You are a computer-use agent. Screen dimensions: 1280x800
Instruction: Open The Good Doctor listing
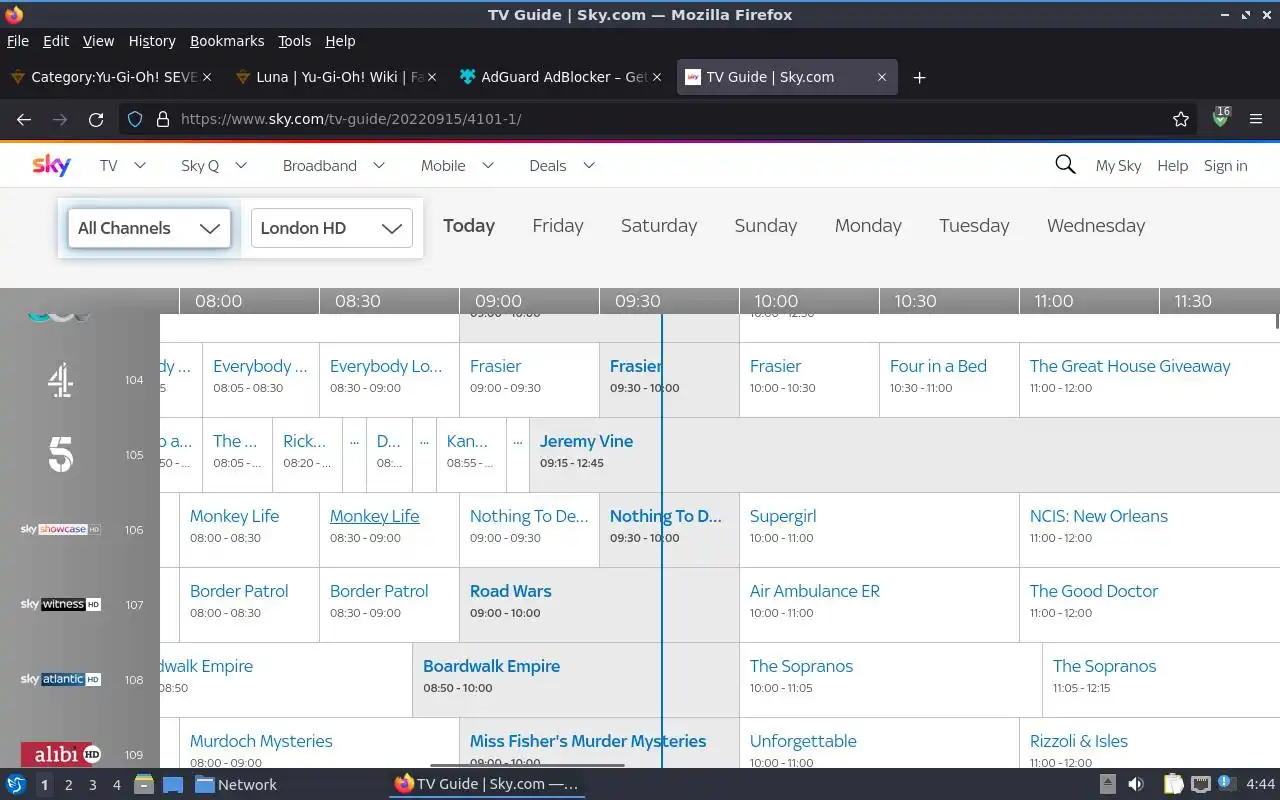tap(1149, 605)
